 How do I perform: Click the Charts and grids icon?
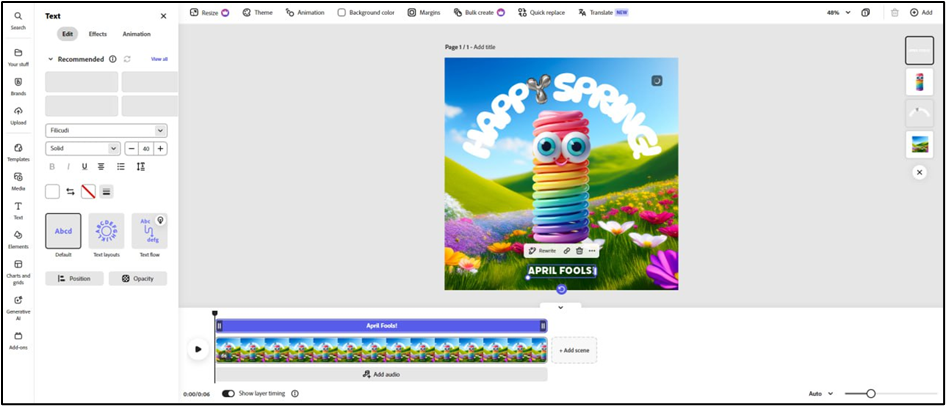click(18, 268)
